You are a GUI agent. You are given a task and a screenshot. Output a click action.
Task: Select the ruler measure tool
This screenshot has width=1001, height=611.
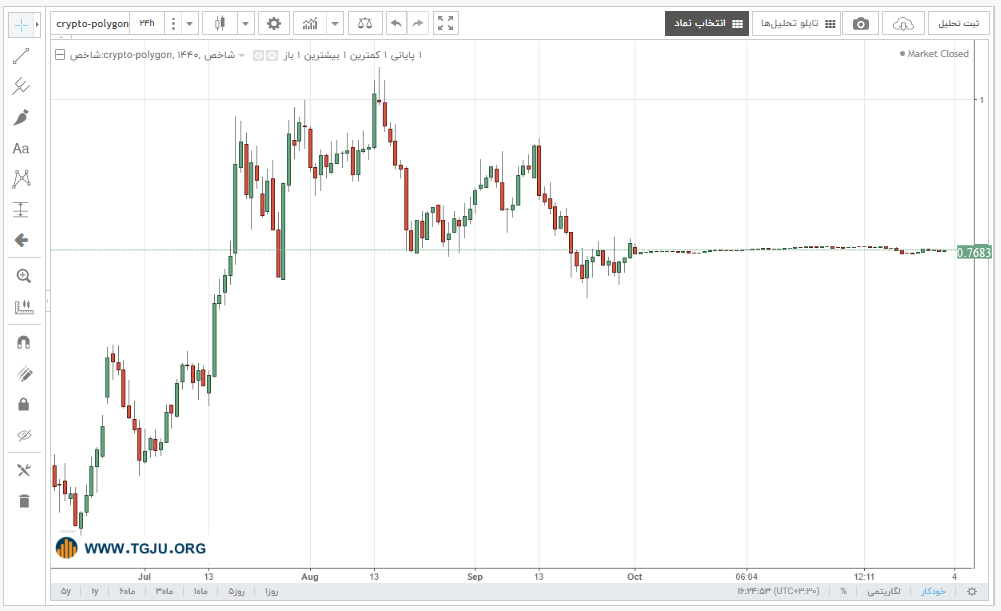[24, 307]
